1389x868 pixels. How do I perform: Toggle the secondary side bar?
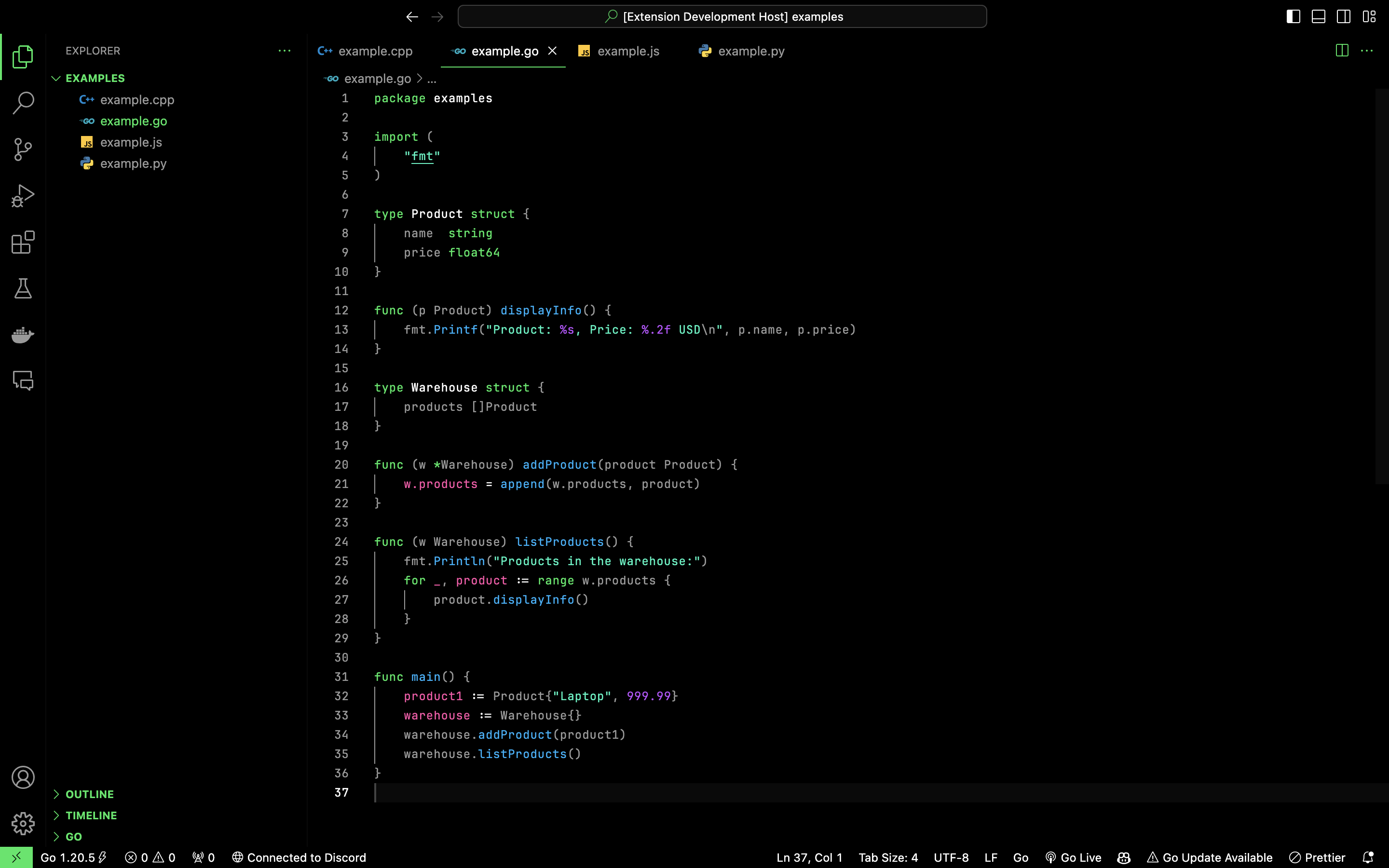(1344, 17)
